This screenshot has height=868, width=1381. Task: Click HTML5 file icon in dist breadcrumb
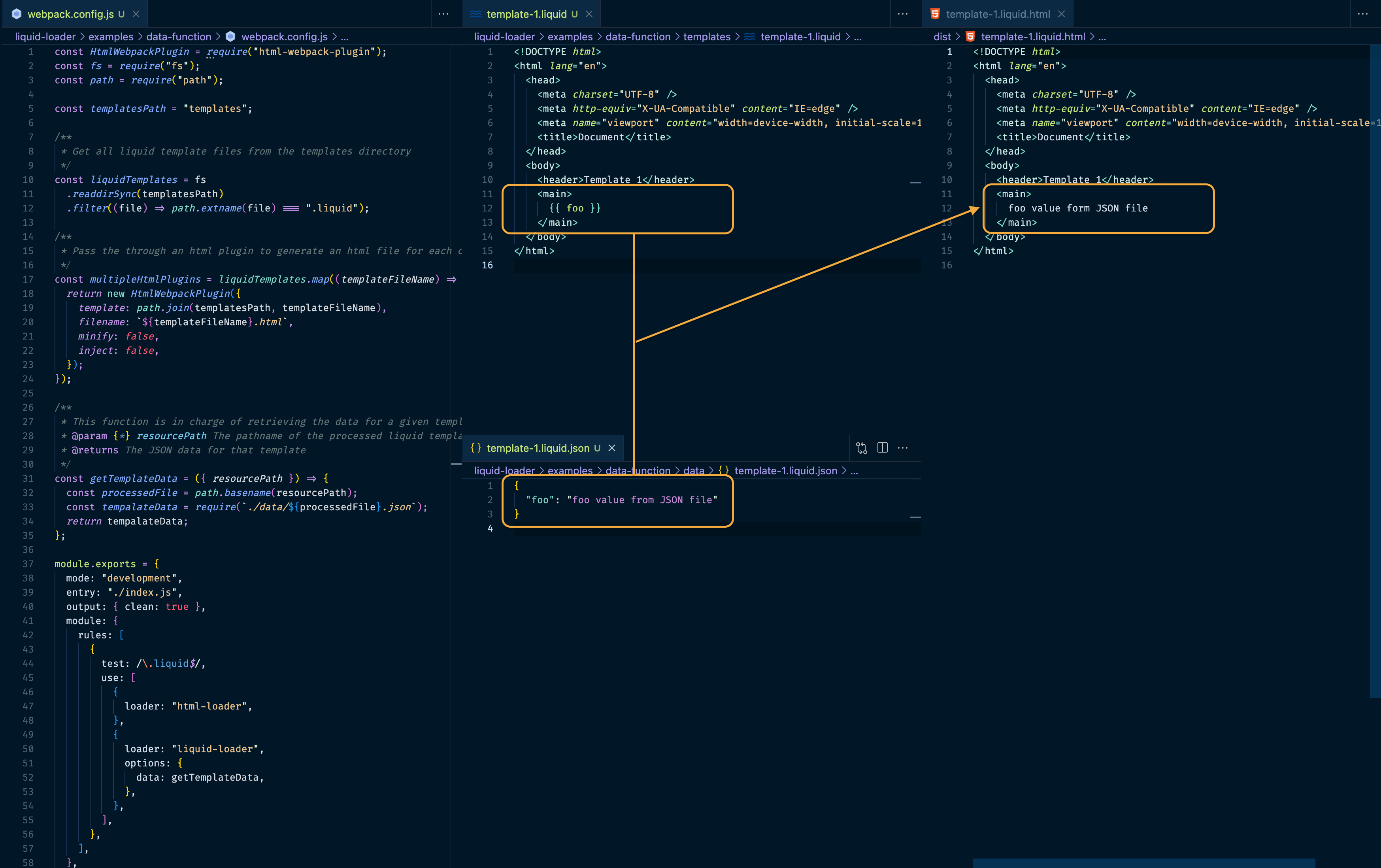[x=970, y=37]
